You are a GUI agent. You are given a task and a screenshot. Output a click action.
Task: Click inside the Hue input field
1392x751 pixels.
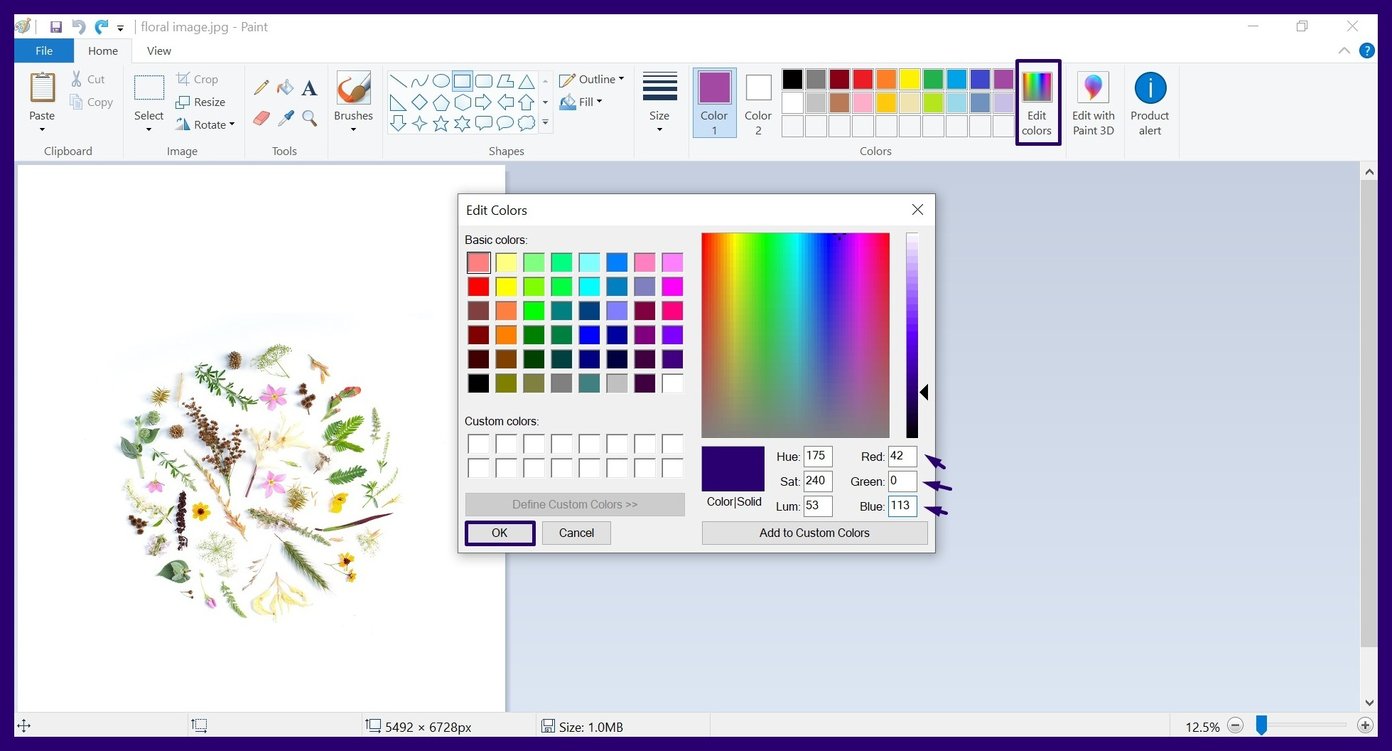coord(817,456)
